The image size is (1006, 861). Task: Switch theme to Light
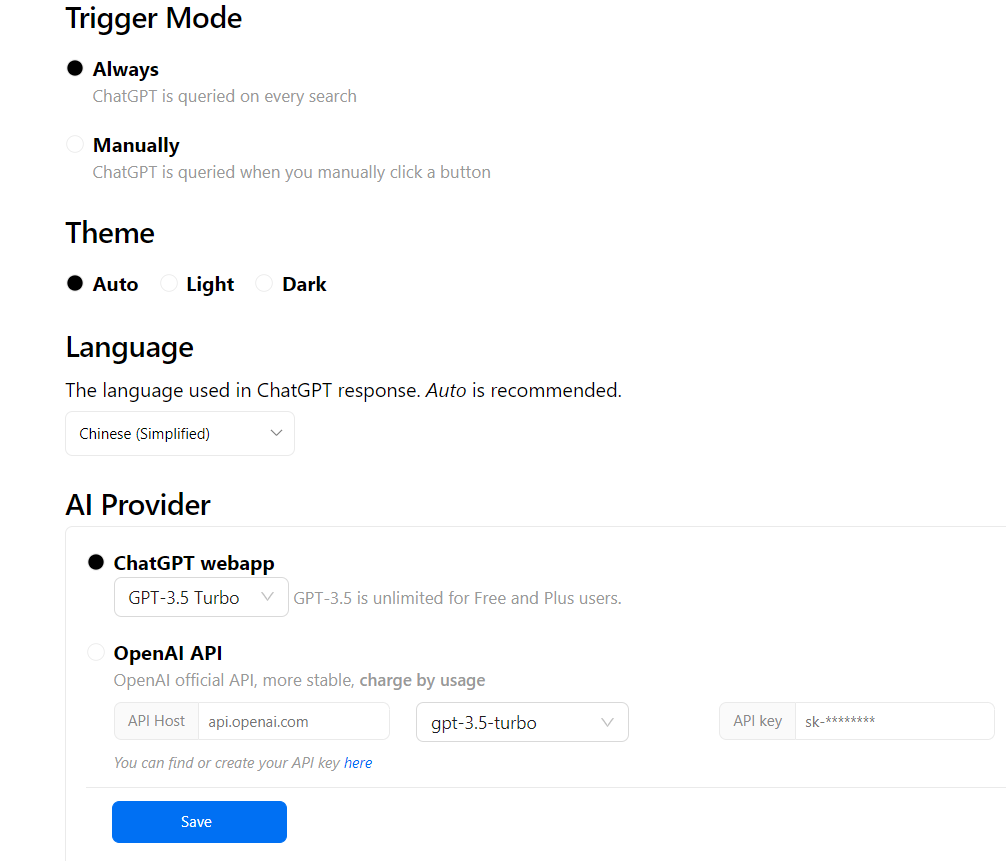click(169, 283)
